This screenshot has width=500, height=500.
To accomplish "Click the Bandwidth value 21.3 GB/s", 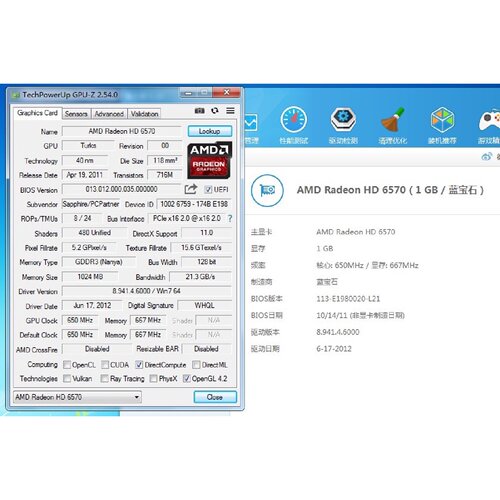I will click(x=200, y=277).
